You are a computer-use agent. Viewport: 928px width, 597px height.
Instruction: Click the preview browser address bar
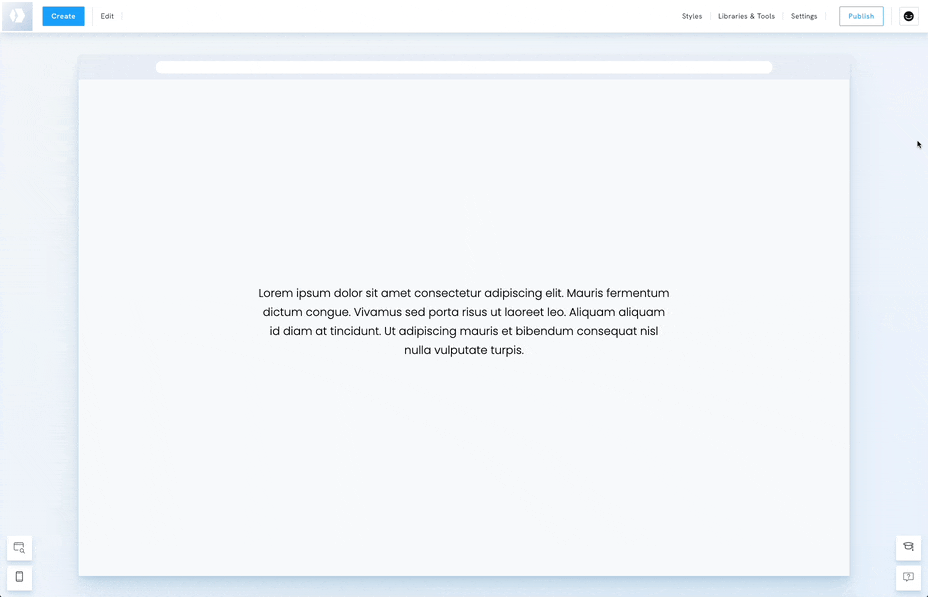[x=464, y=67]
